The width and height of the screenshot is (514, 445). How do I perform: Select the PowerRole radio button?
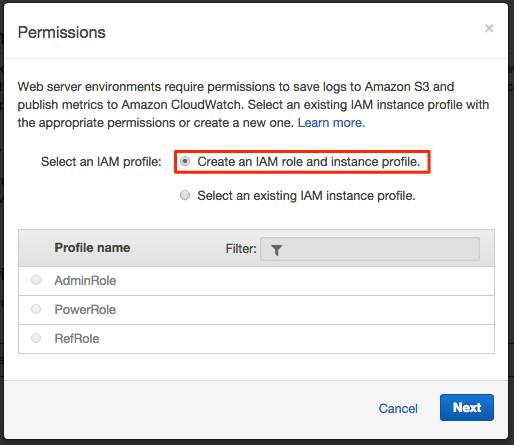[36, 309]
